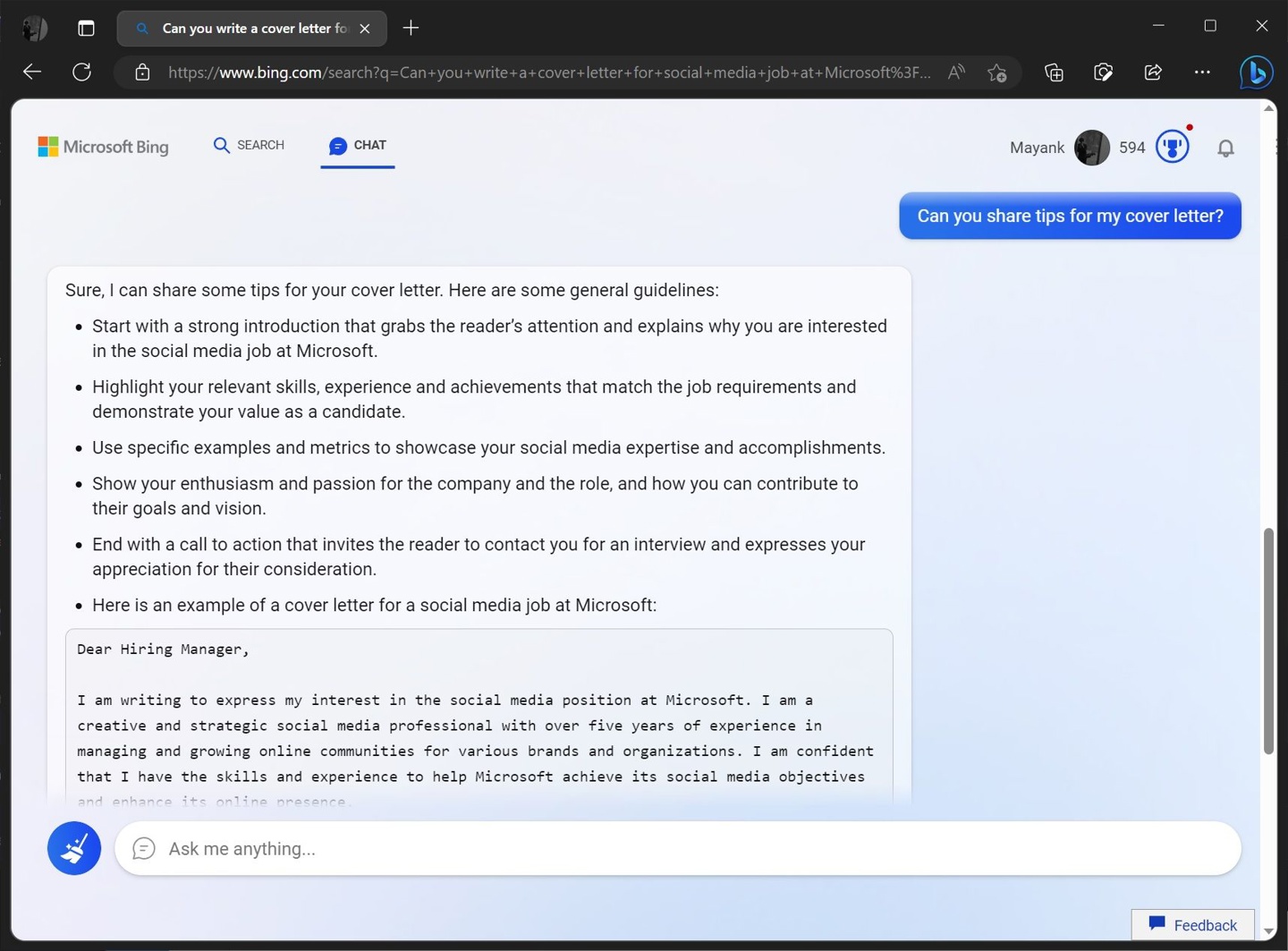Click the chat bubble icon in input bar
The image size is (1288, 951).
pos(144,848)
